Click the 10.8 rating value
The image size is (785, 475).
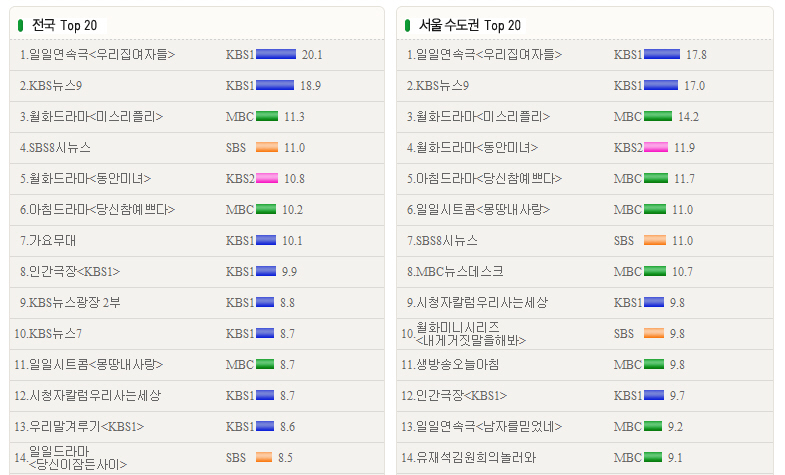click(x=294, y=179)
